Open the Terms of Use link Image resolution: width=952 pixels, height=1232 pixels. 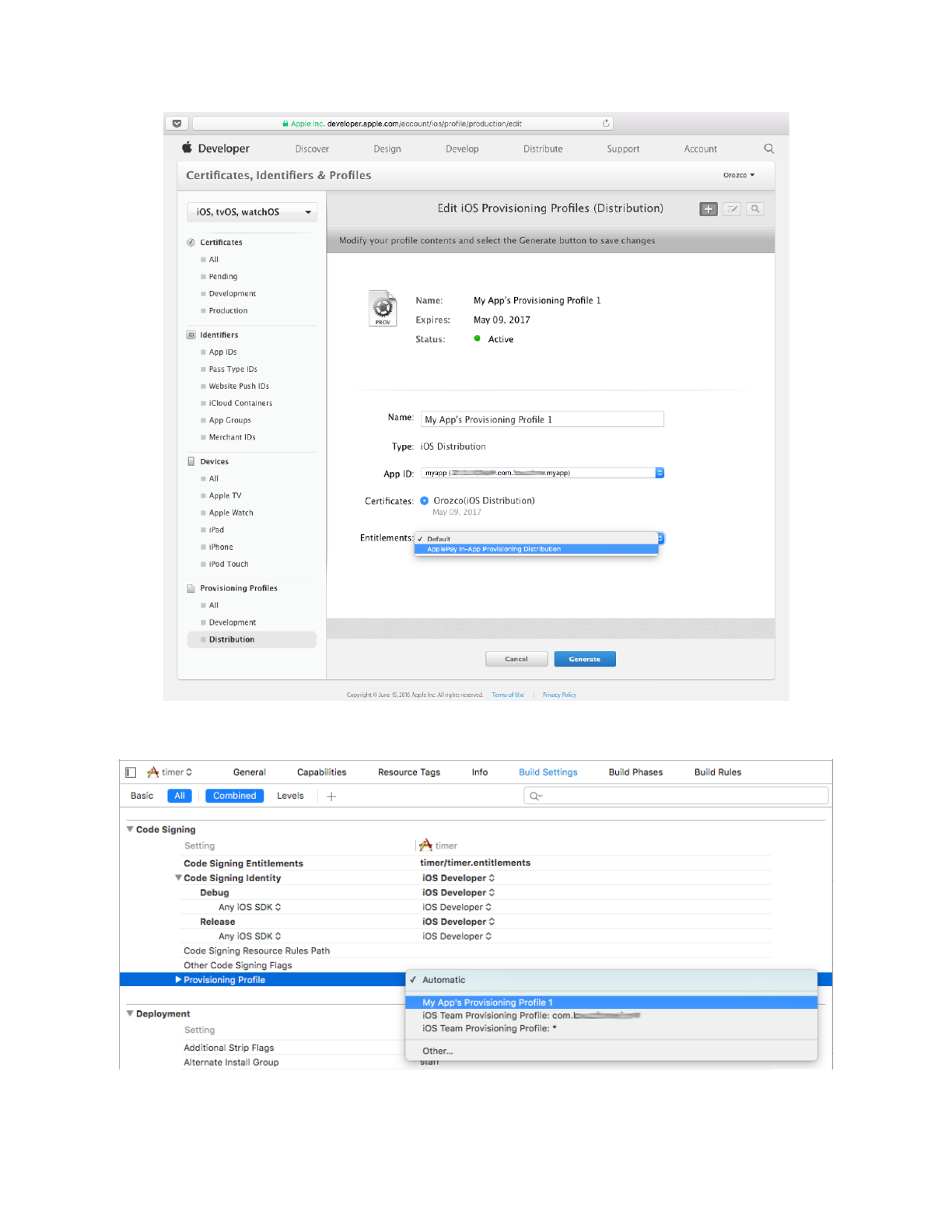click(x=508, y=695)
